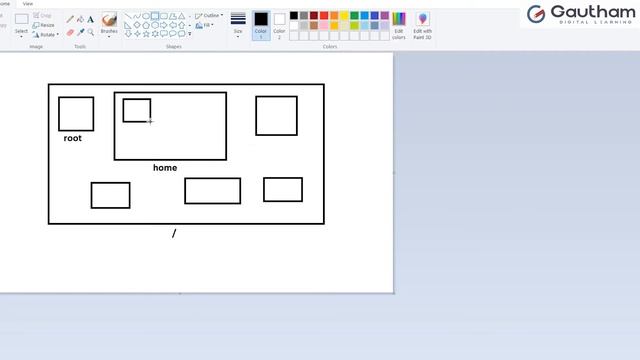The width and height of the screenshot is (640, 360).
Task: Select the Fill with color bucket tool
Action: [x=80, y=19]
